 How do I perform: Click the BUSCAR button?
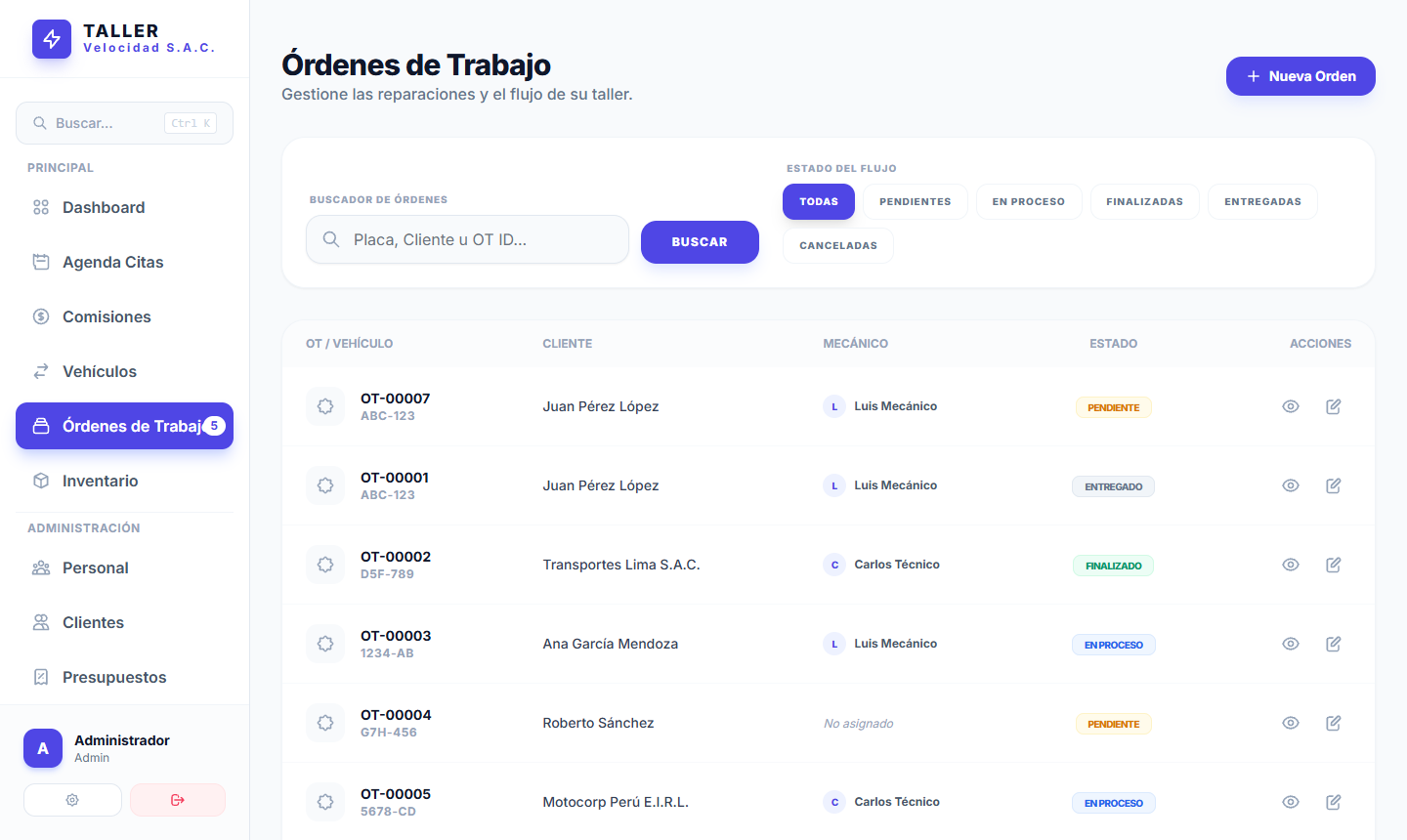tap(700, 242)
